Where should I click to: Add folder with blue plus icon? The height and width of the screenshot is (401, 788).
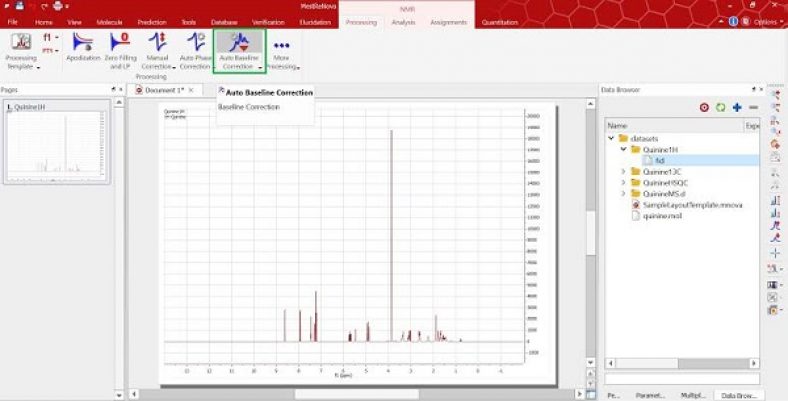pyautogui.click(x=737, y=108)
